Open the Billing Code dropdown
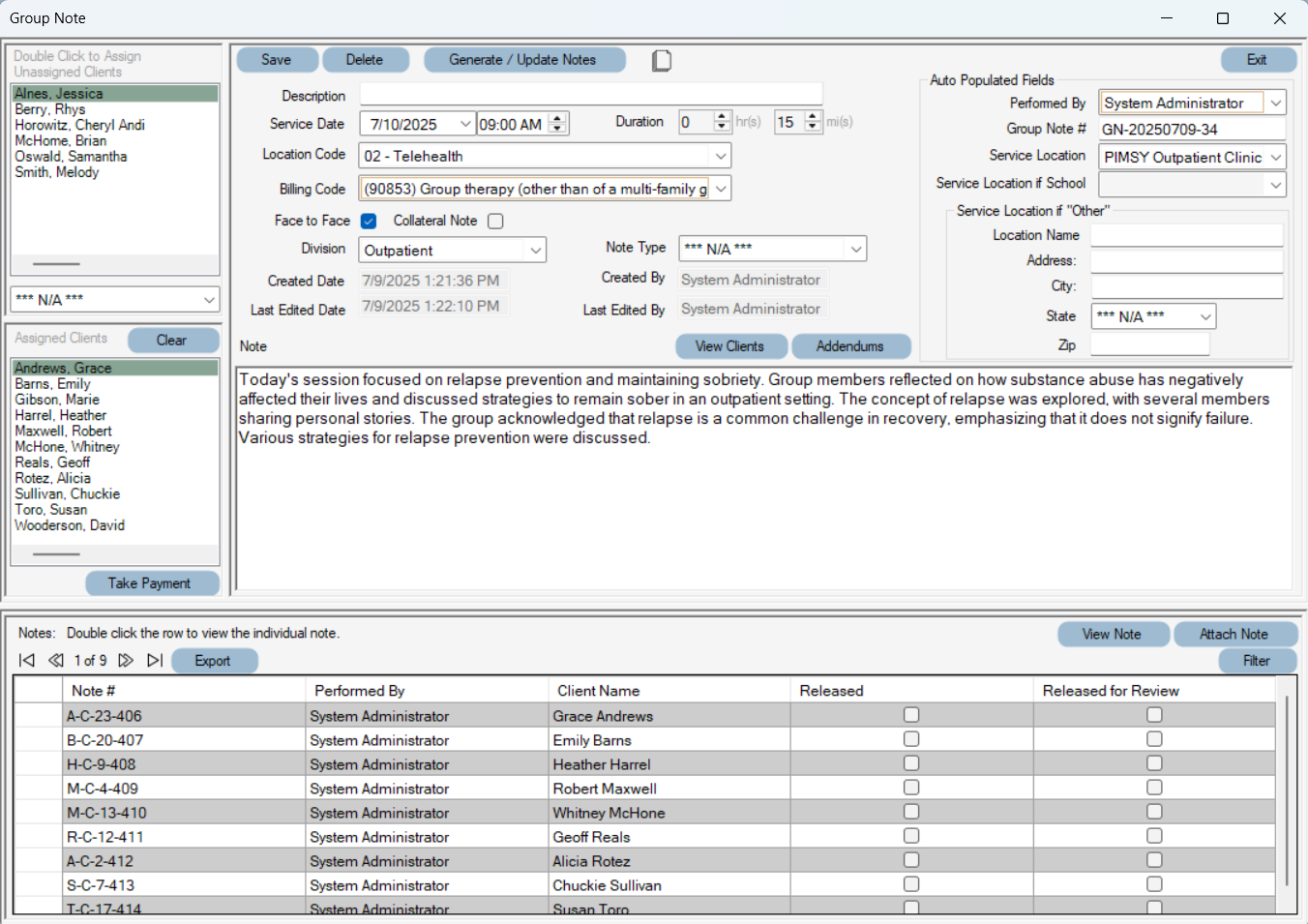 coord(721,188)
